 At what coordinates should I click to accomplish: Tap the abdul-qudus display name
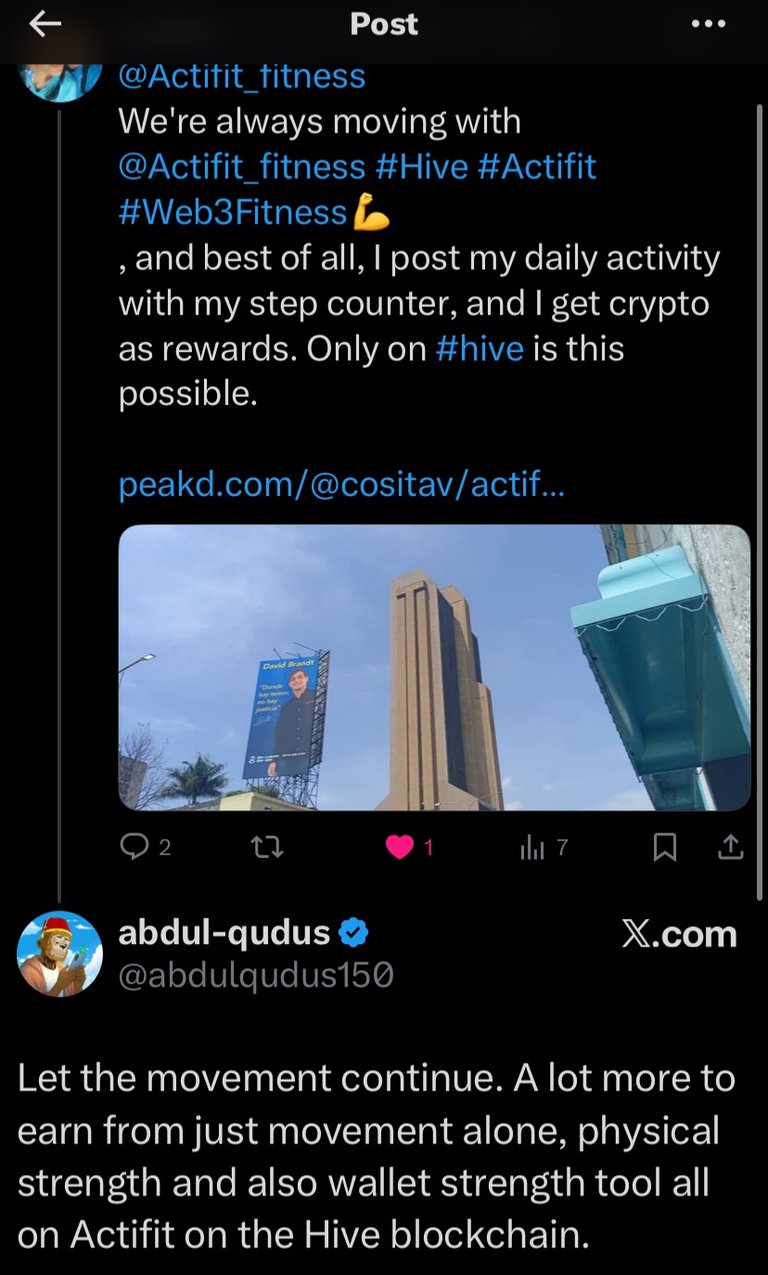(224, 933)
